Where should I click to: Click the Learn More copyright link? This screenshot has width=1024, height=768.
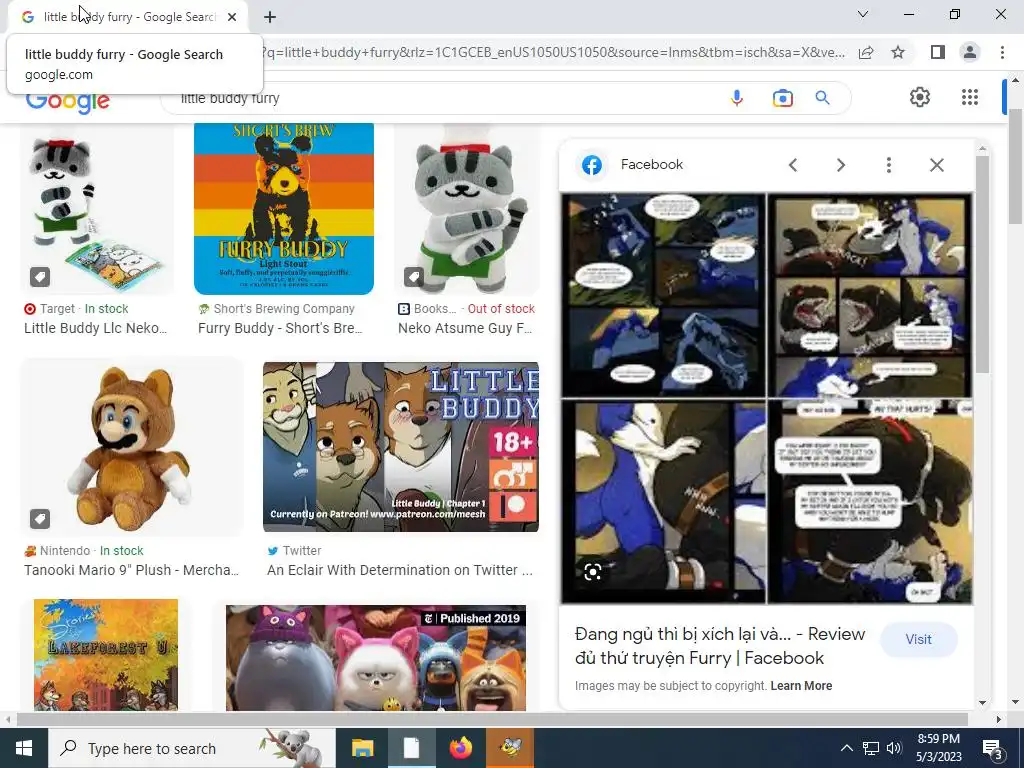[801, 686]
